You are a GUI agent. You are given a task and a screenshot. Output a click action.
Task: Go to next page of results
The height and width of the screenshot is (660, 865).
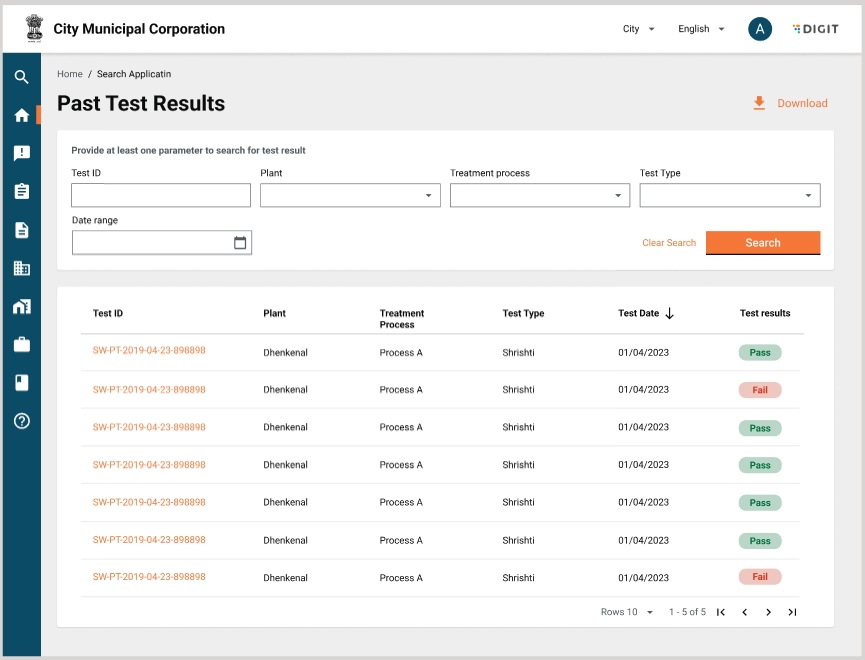768,612
